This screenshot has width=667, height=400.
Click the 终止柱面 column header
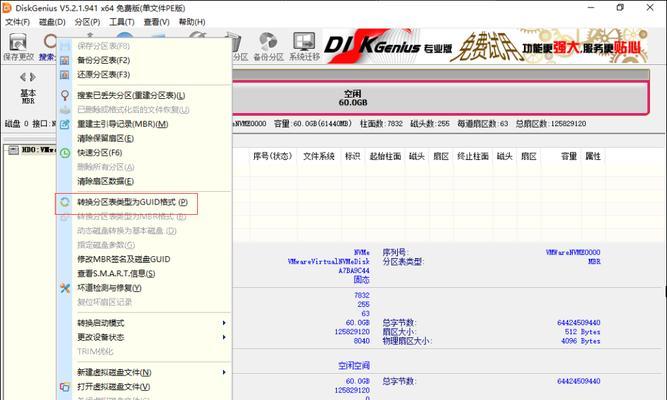click(x=473, y=157)
